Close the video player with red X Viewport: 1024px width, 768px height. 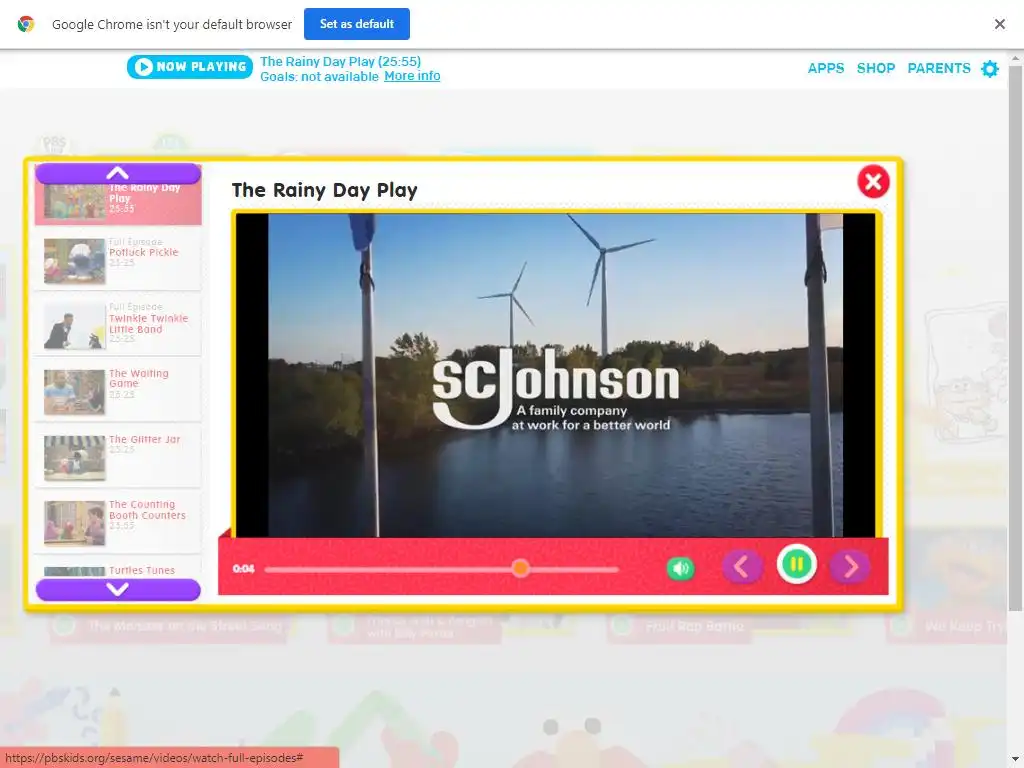click(x=873, y=182)
